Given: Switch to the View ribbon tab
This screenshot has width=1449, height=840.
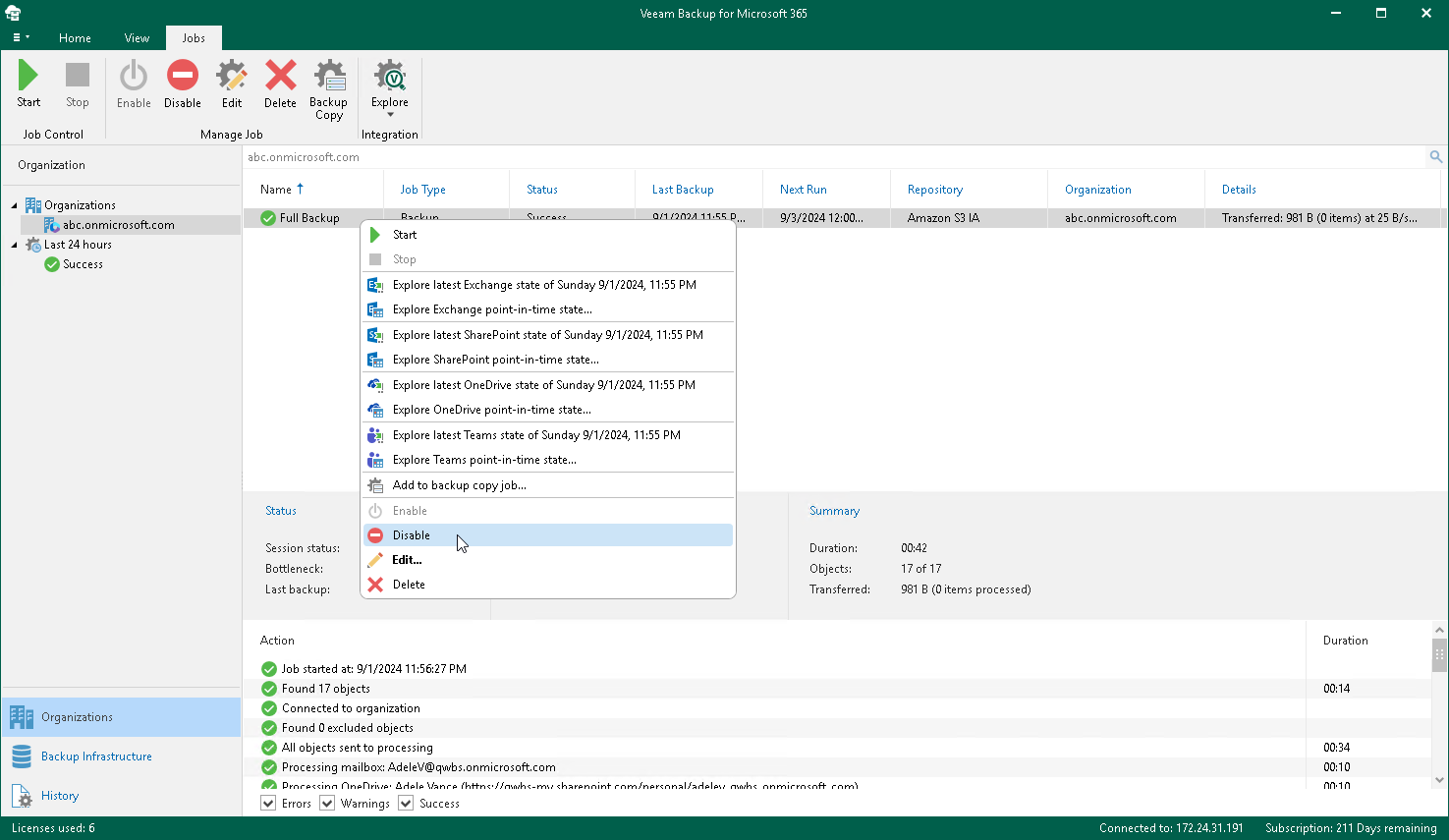Looking at the screenshot, I should pyautogui.click(x=137, y=38).
